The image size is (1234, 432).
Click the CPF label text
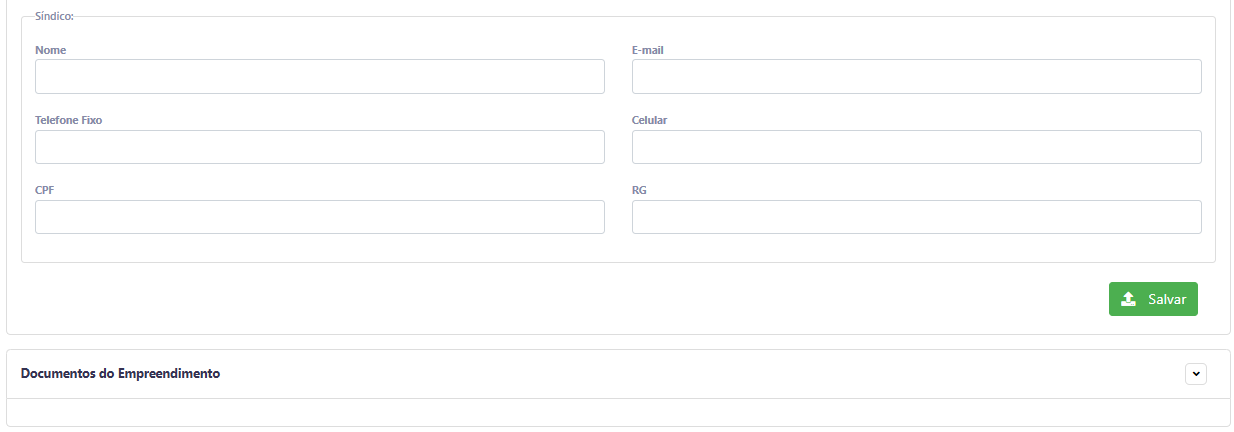pos(44,190)
